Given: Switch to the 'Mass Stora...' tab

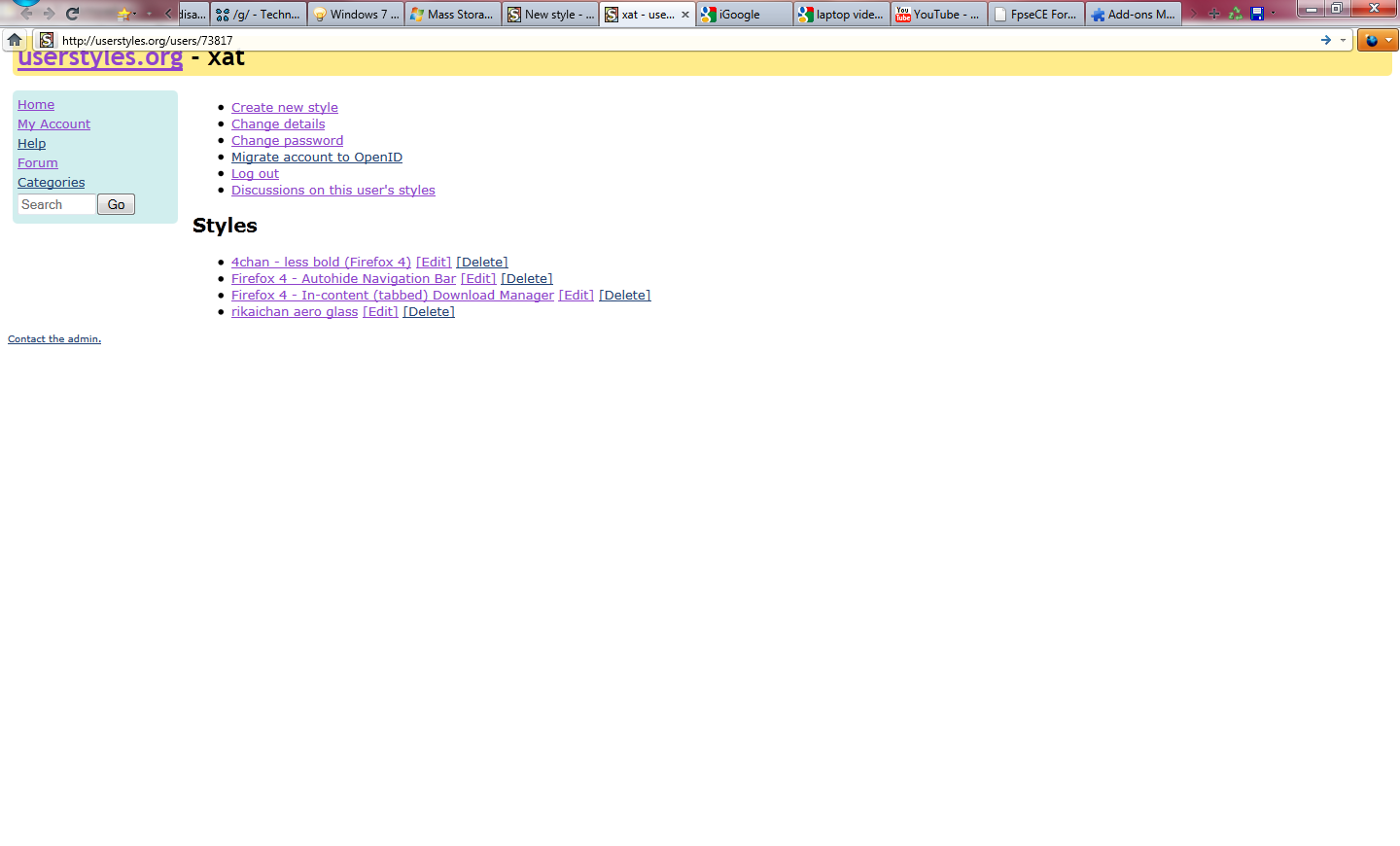Looking at the screenshot, I should tap(453, 15).
